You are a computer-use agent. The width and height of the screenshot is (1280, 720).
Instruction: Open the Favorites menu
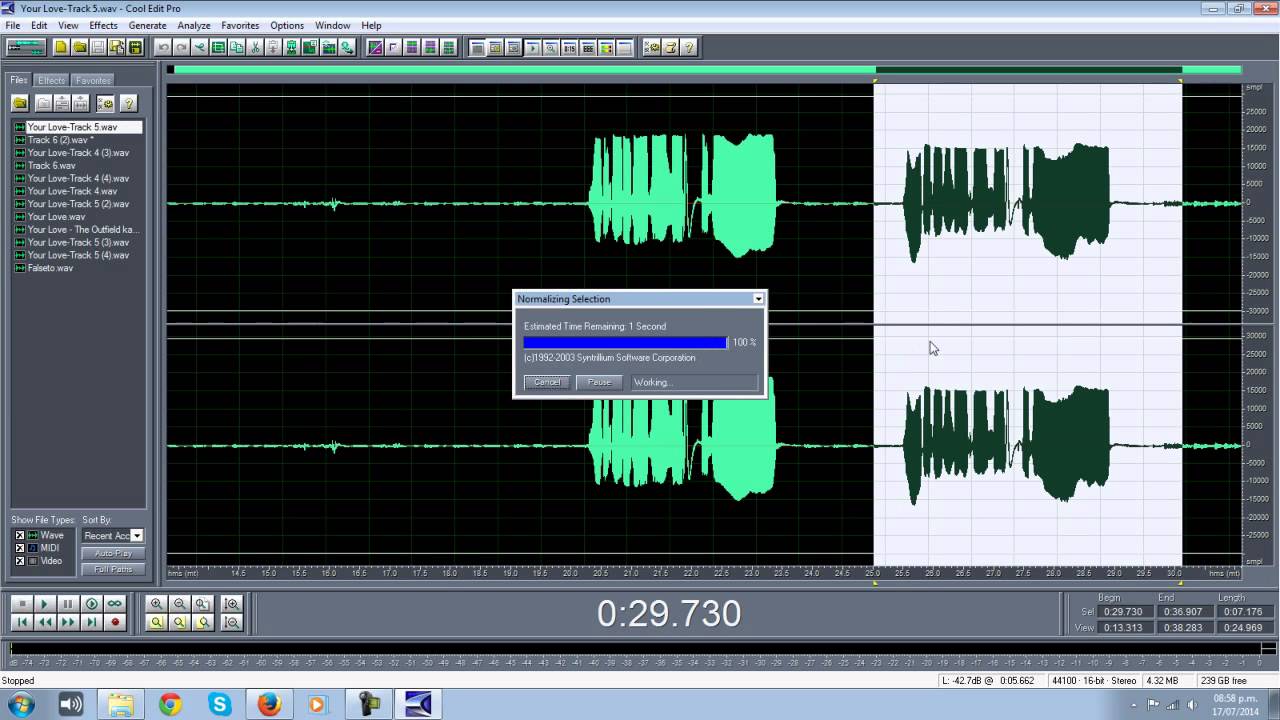(x=240, y=25)
